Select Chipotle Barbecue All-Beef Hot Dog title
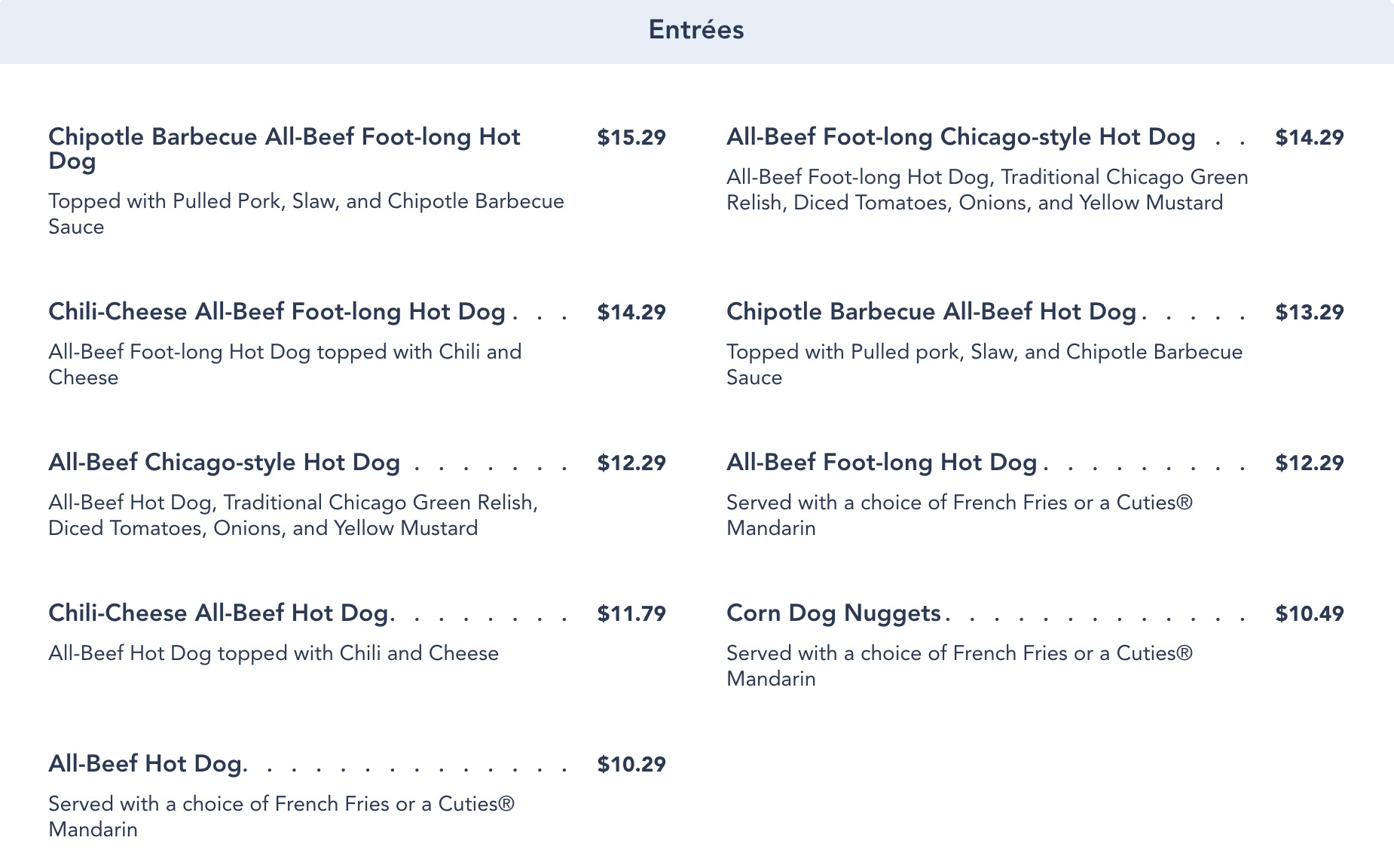This screenshot has width=1394, height=868. 931,312
